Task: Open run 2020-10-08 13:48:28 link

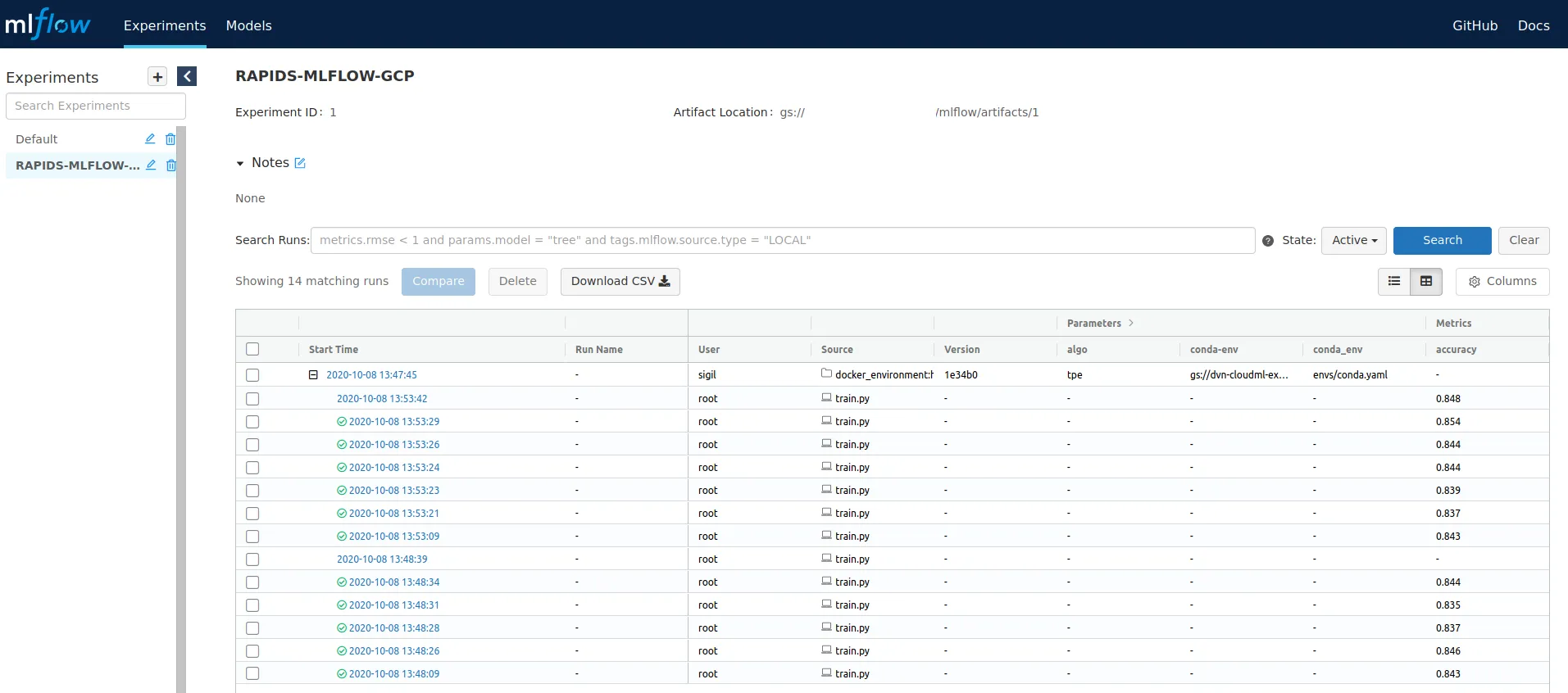Action: point(394,628)
